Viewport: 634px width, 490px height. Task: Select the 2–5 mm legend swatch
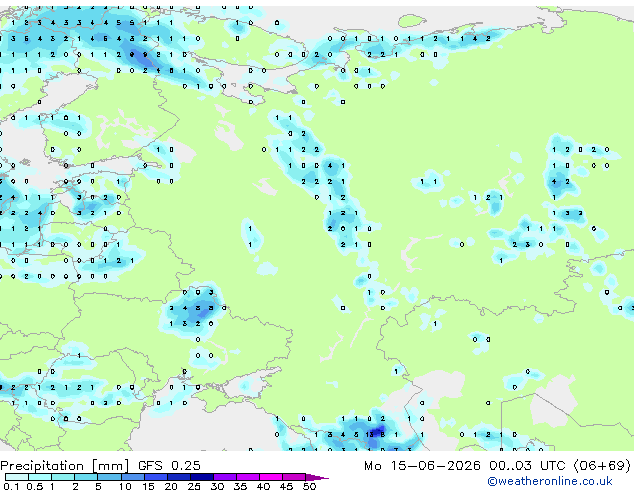click(86, 477)
